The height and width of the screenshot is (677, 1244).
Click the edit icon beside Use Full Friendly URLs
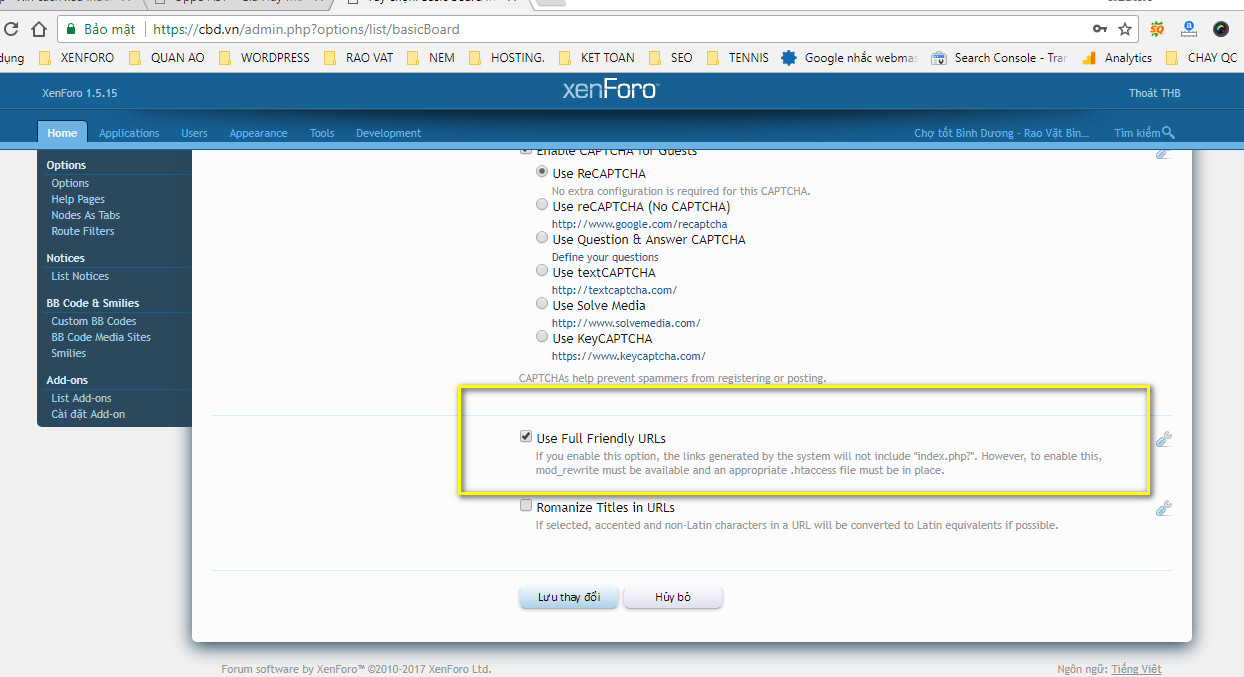(x=1163, y=439)
